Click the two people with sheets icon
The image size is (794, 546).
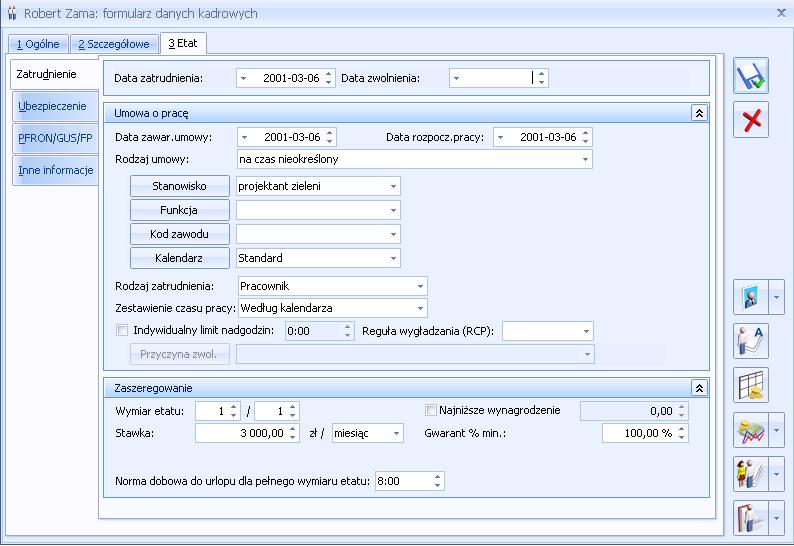pyautogui.click(x=751, y=474)
